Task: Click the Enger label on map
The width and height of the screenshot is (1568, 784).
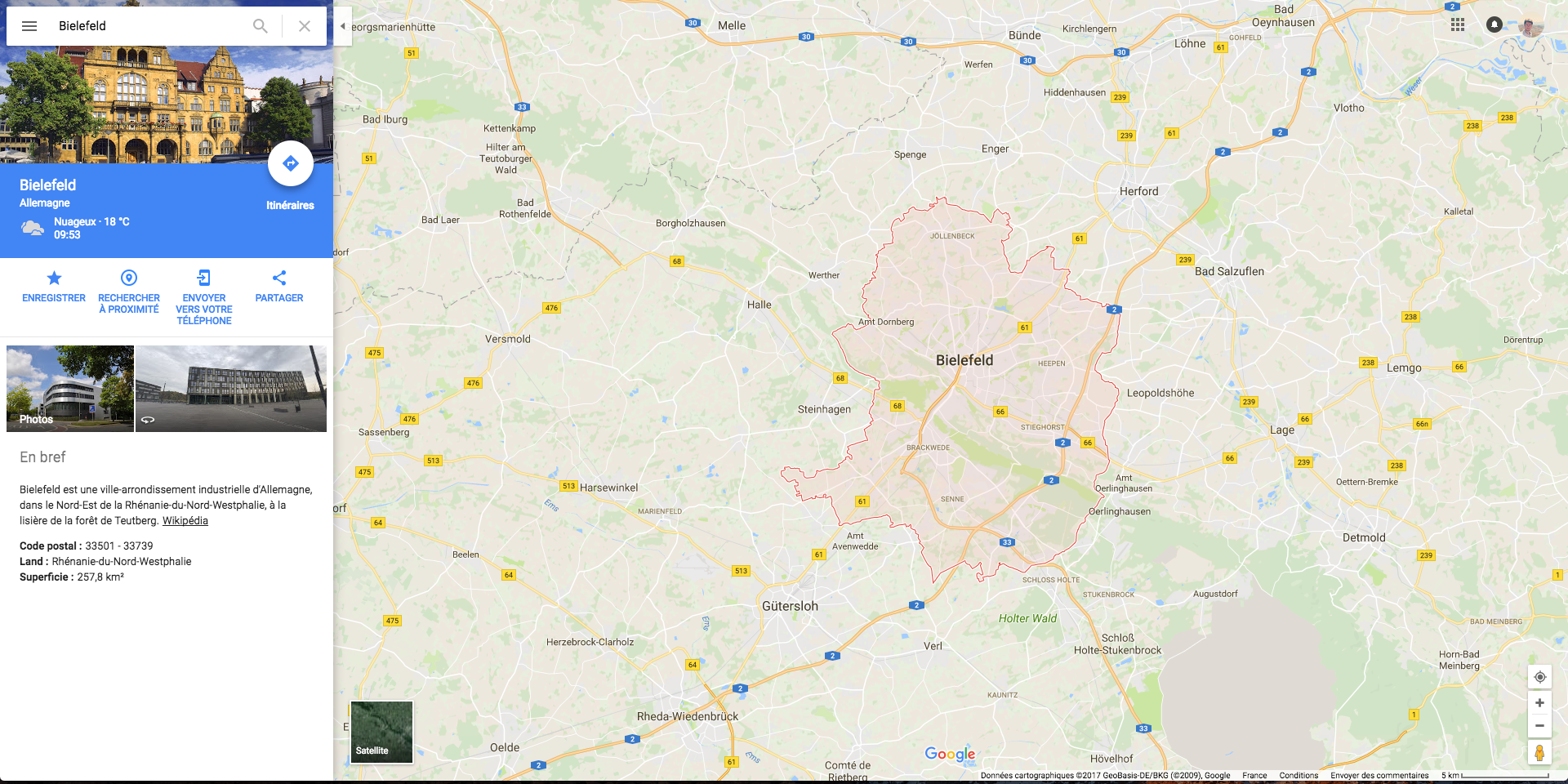Action: click(x=995, y=149)
